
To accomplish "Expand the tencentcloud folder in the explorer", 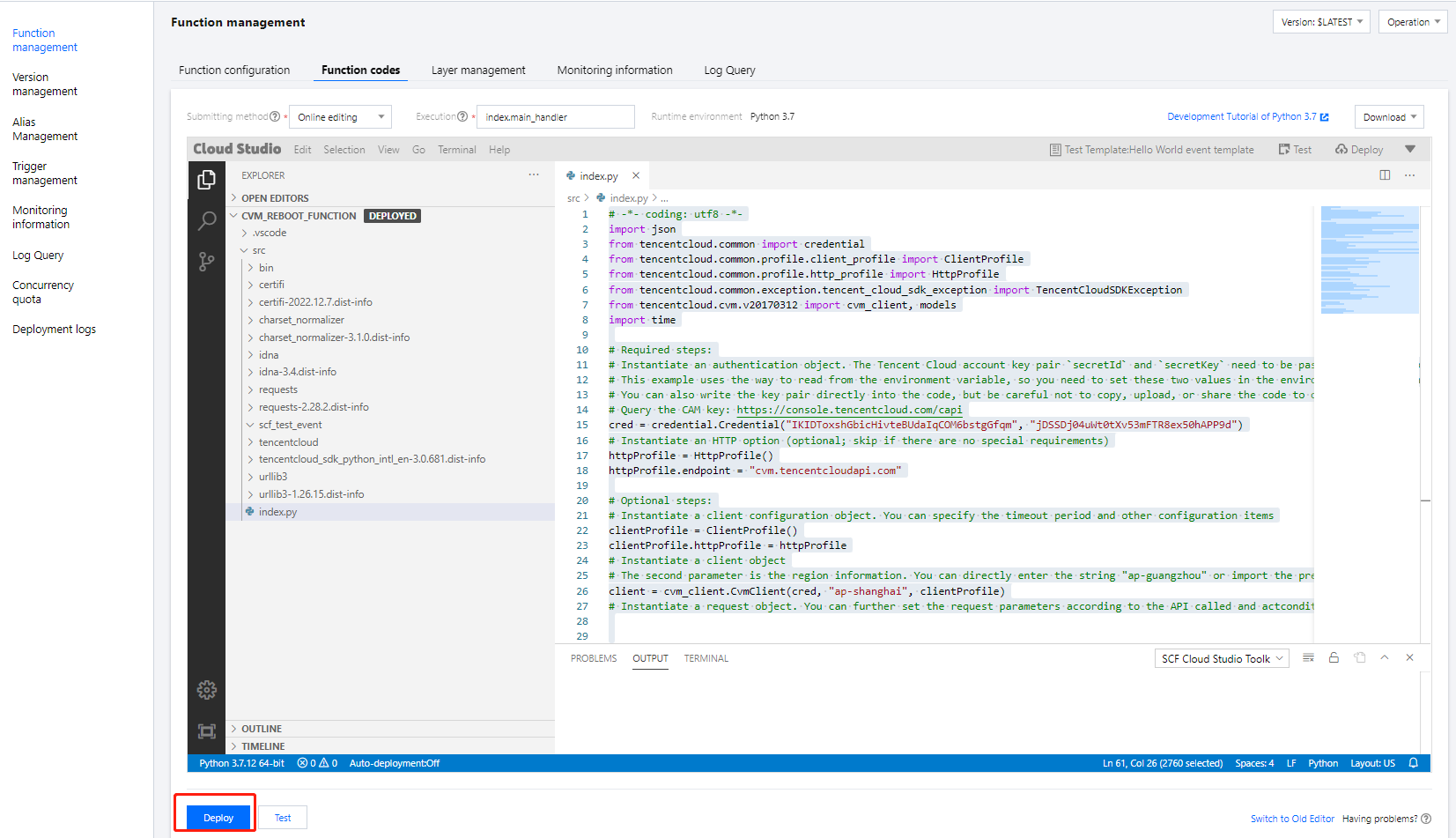I will tap(288, 442).
